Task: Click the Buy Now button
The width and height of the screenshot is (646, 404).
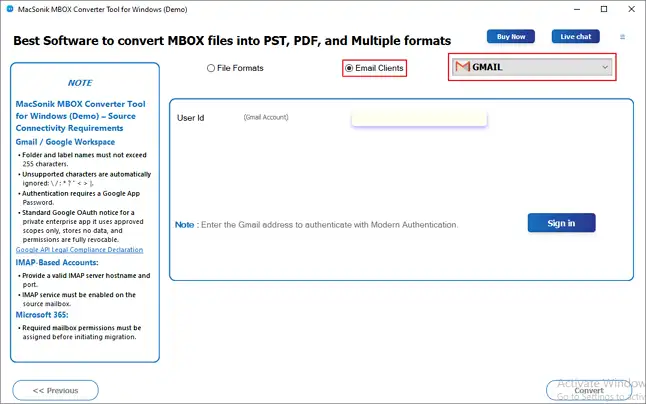Action: (x=511, y=37)
